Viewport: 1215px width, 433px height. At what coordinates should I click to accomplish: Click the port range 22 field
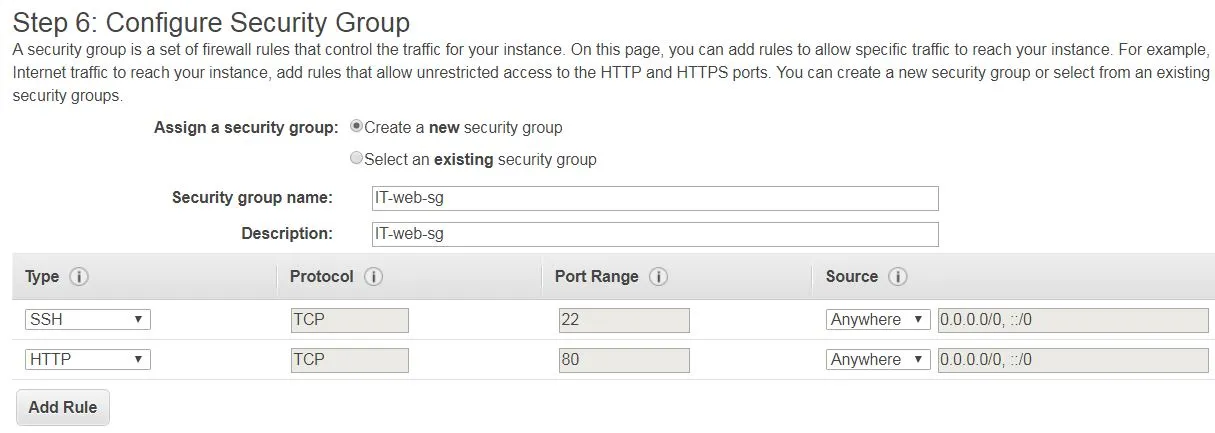pos(624,320)
